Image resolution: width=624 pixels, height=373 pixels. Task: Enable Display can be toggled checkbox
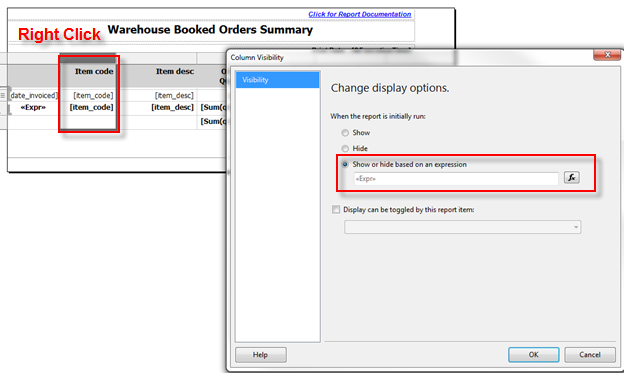336,209
